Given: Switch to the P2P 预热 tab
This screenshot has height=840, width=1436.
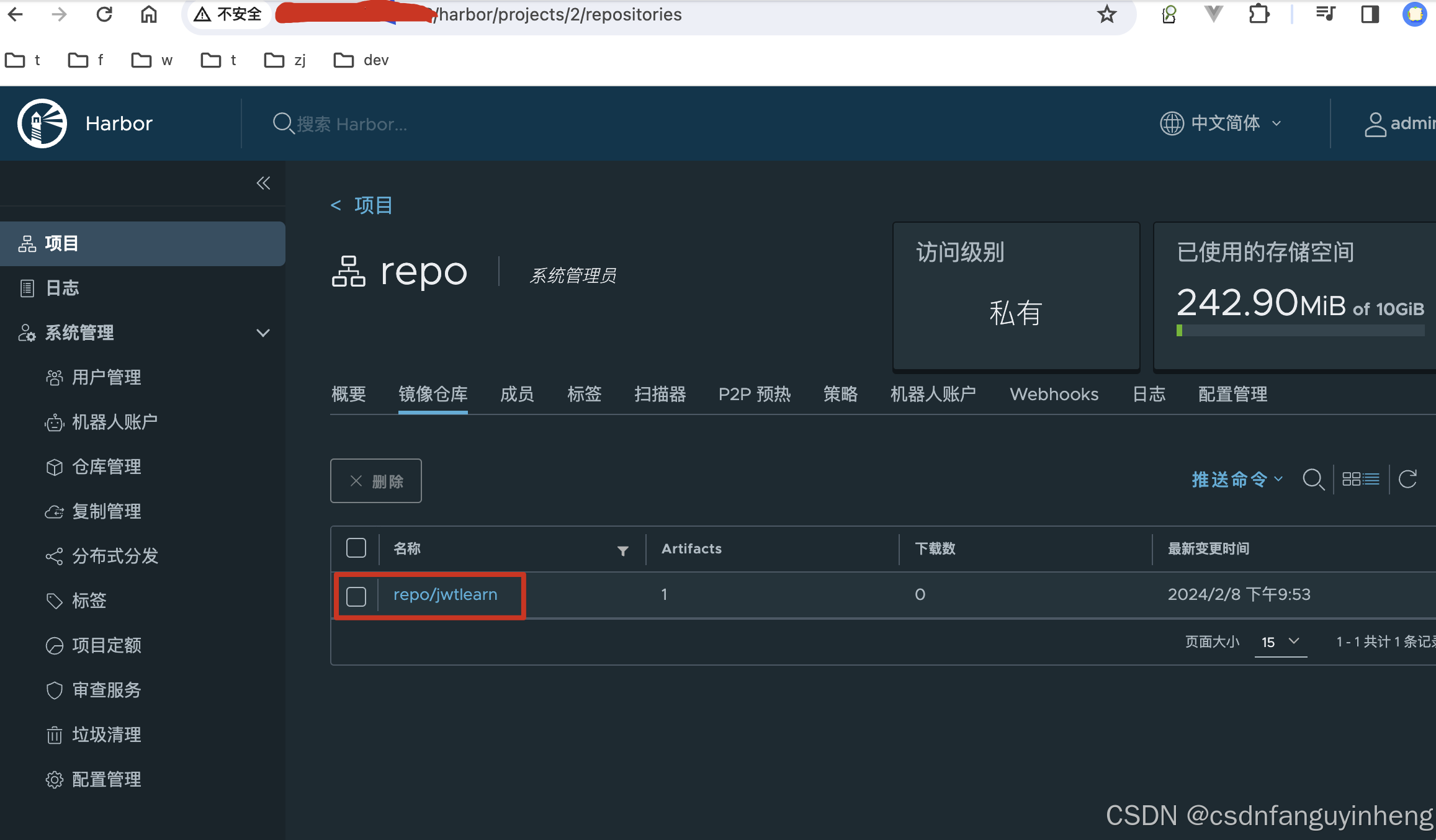Looking at the screenshot, I should pyautogui.click(x=755, y=394).
